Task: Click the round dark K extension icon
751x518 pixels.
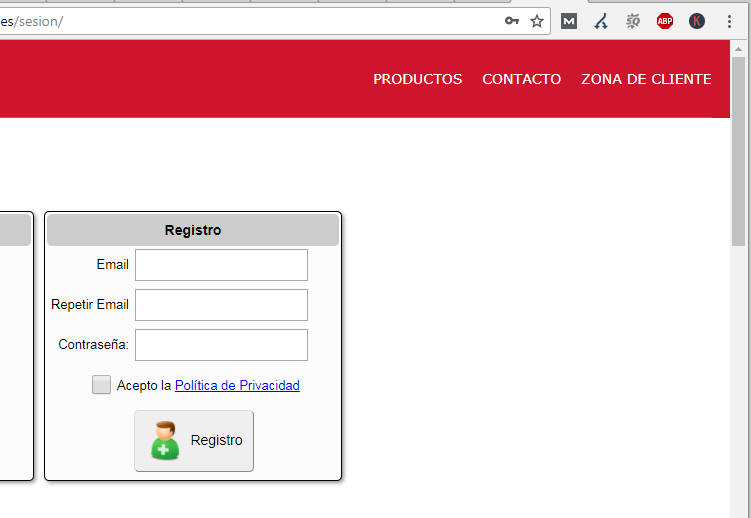Action: pos(697,21)
